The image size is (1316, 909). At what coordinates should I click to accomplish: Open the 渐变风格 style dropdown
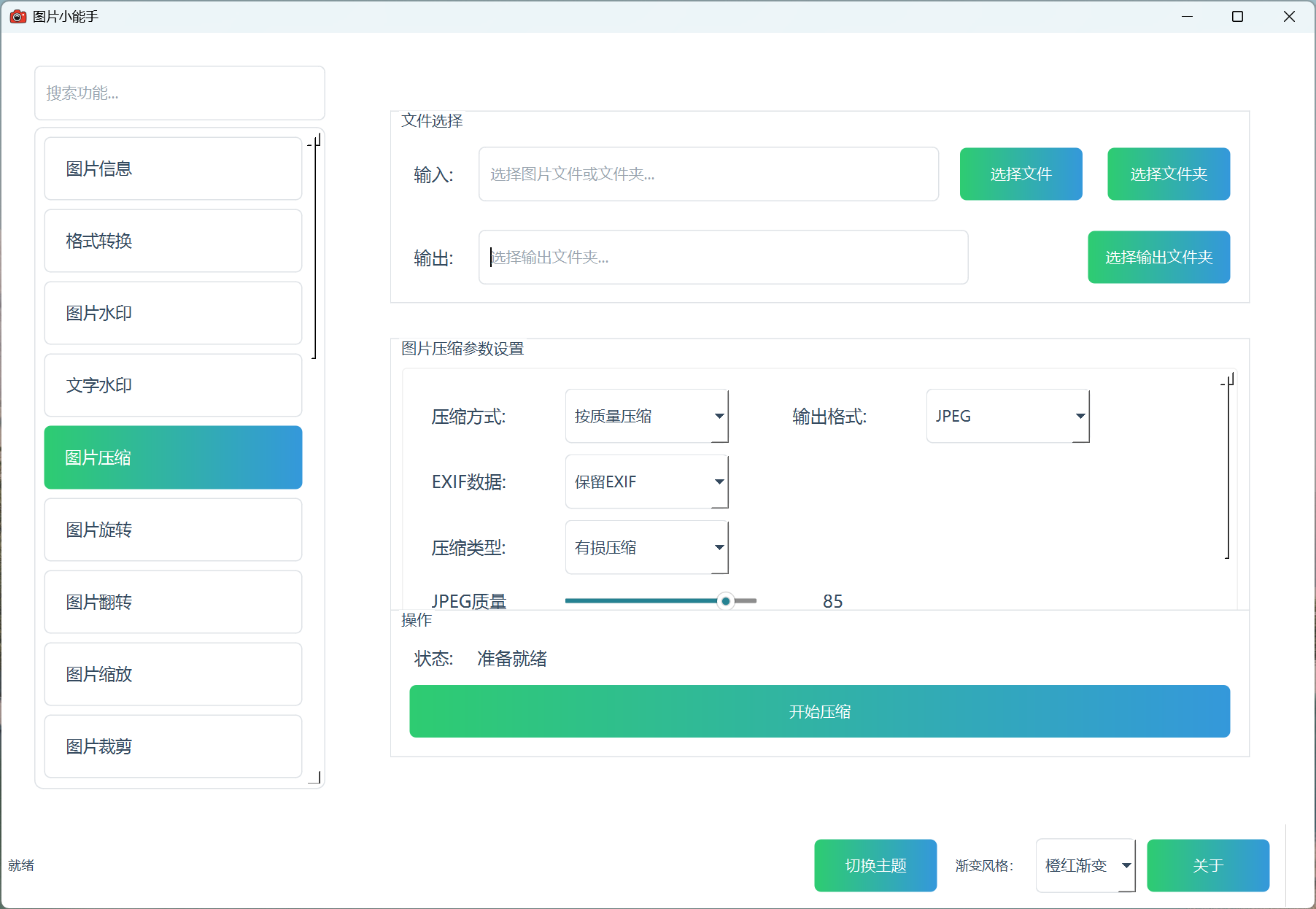pyautogui.click(x=1084, y=865)
